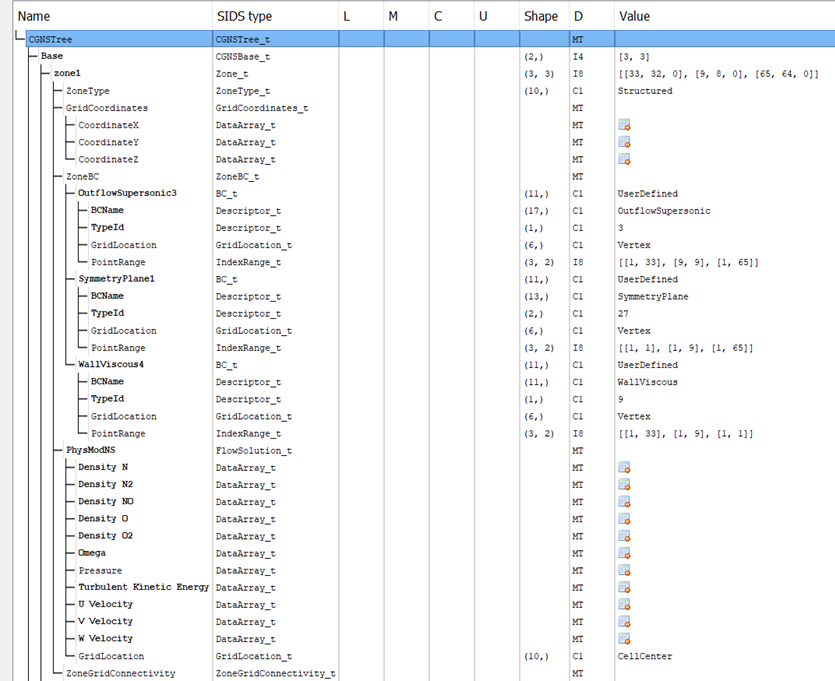
Task: Select PointRange under WallViscous4
Action: click(x=118, y=433)
